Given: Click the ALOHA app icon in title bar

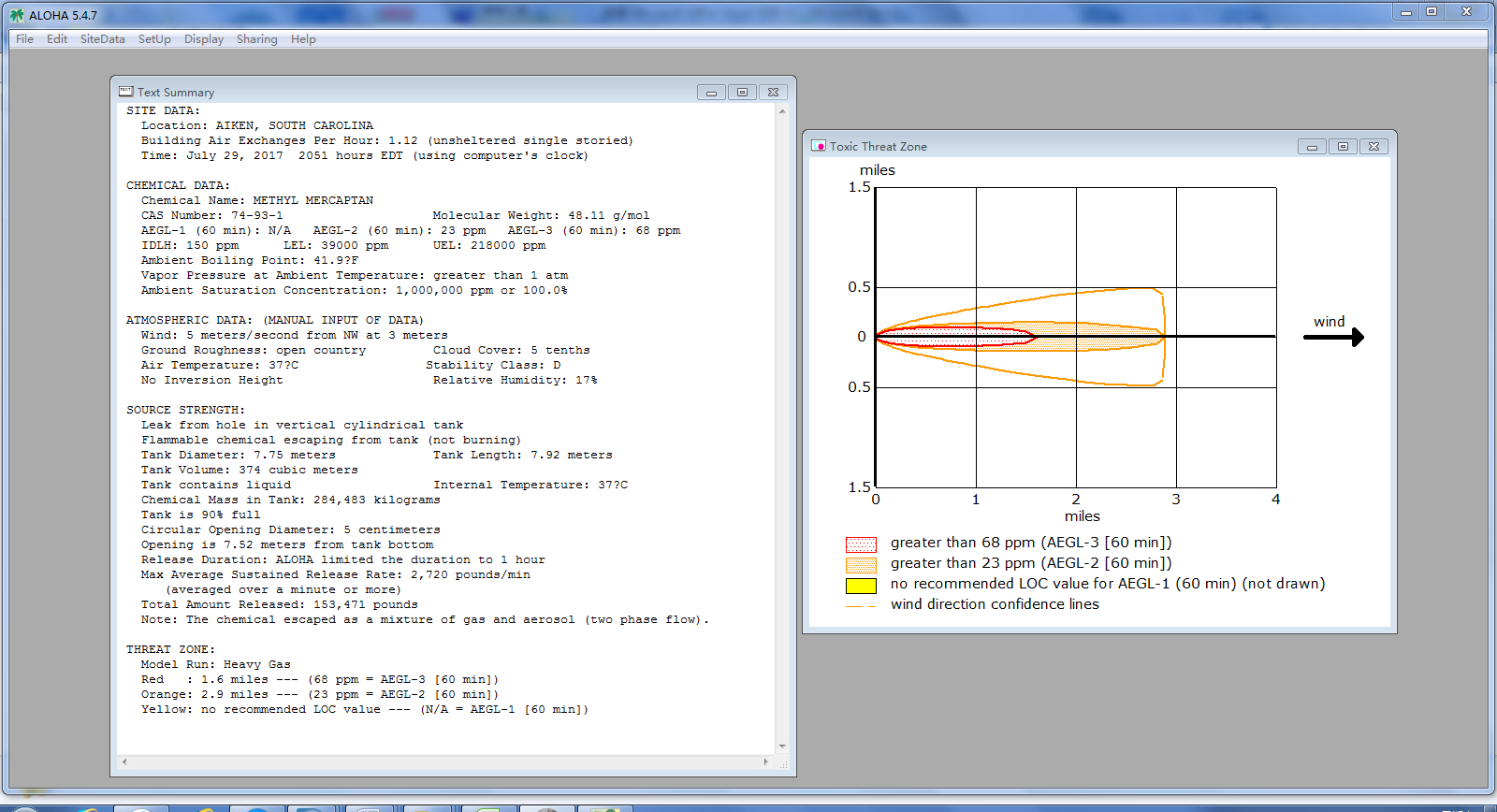Looking at the screenshot, I should pyautogui.click(x=16, y=15).
